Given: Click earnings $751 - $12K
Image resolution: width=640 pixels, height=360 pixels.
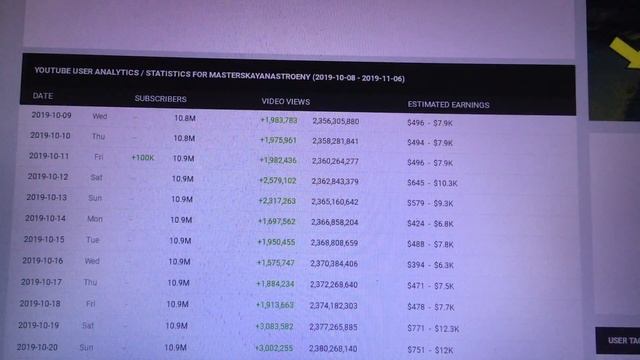Looking at the screenshot, I should pyautogui.click(x=430, y=350).
